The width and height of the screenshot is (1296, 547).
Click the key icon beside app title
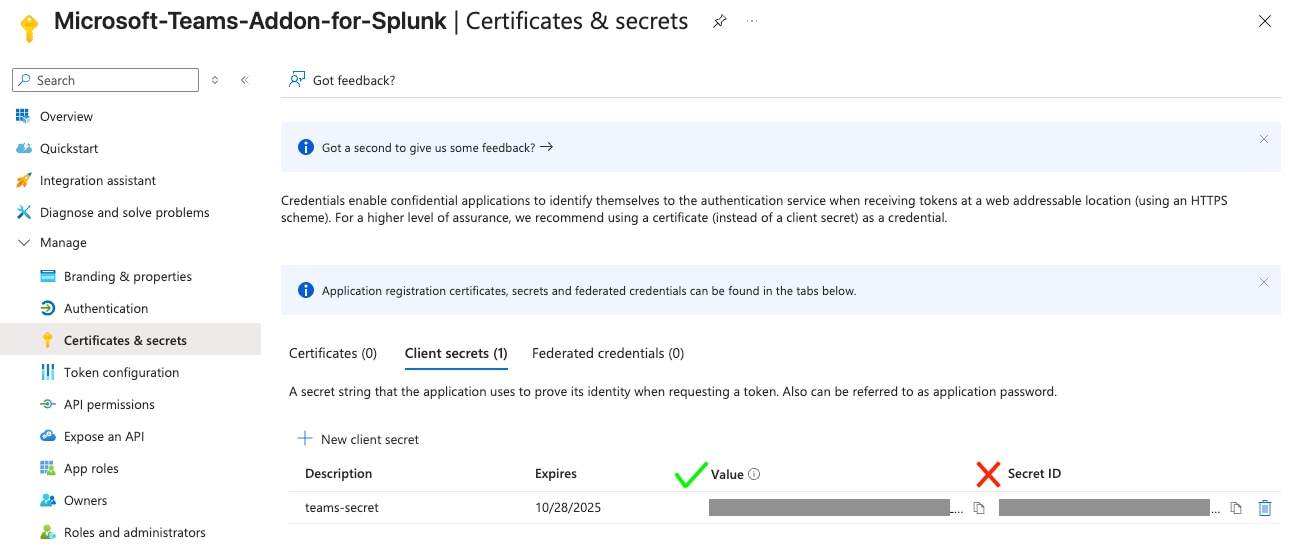27,27
